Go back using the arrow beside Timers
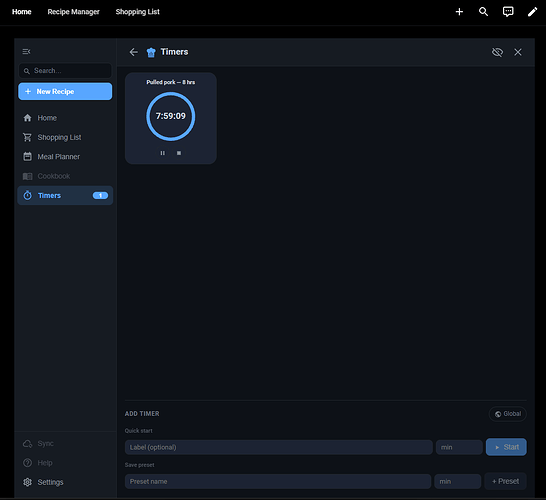 point(134,52)
